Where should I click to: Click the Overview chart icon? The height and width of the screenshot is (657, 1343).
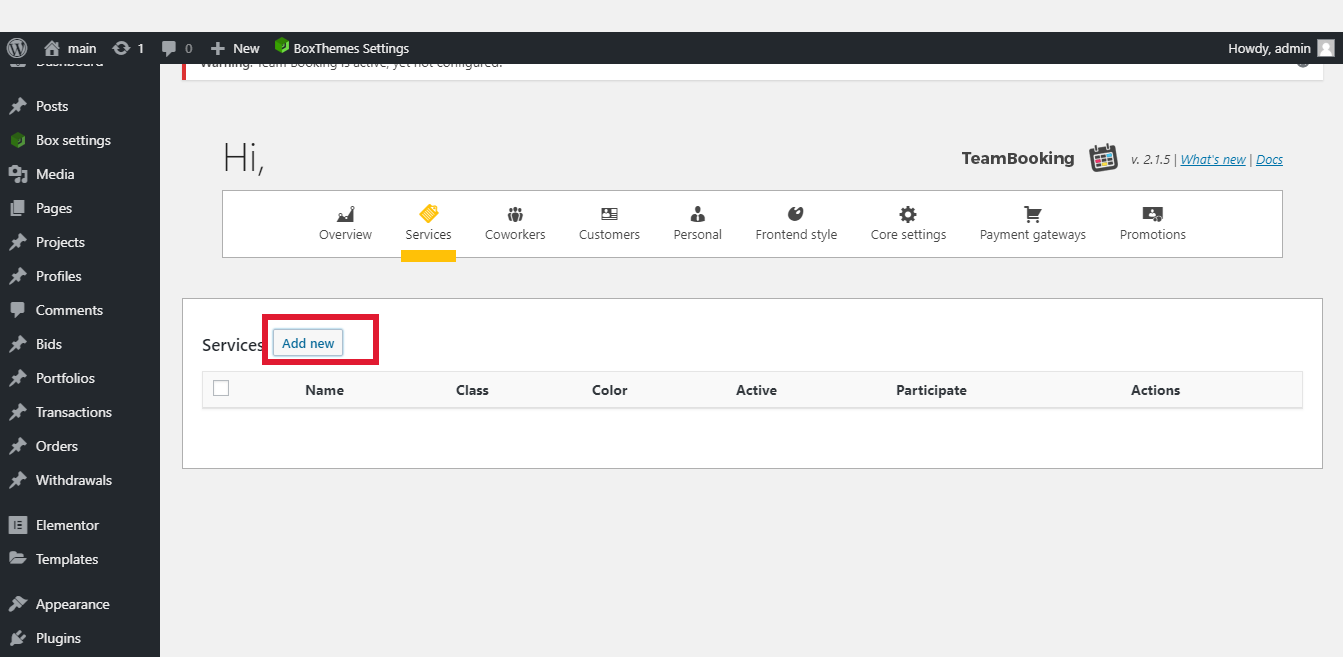pyautogui.click(x=346, y=214)
